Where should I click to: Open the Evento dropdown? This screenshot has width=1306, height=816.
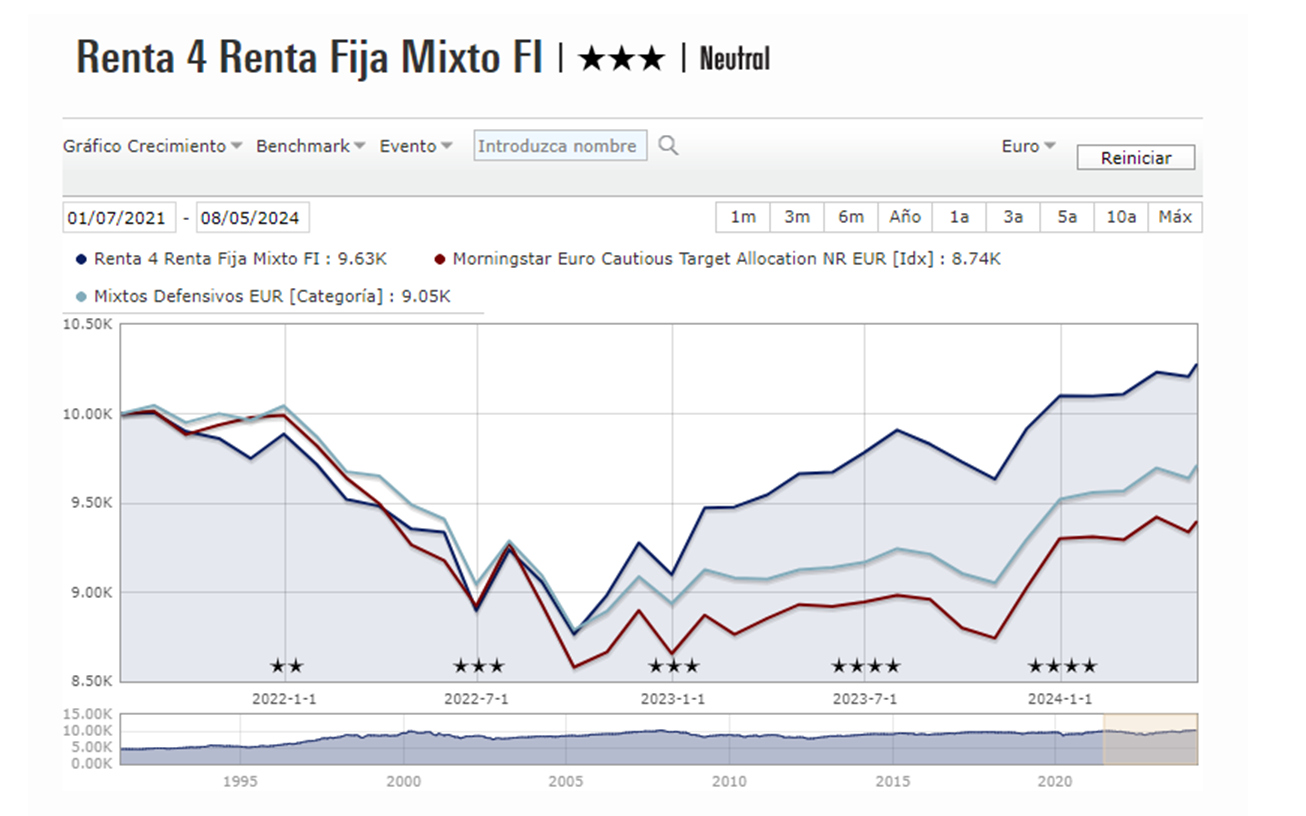[x=416, y=146]
